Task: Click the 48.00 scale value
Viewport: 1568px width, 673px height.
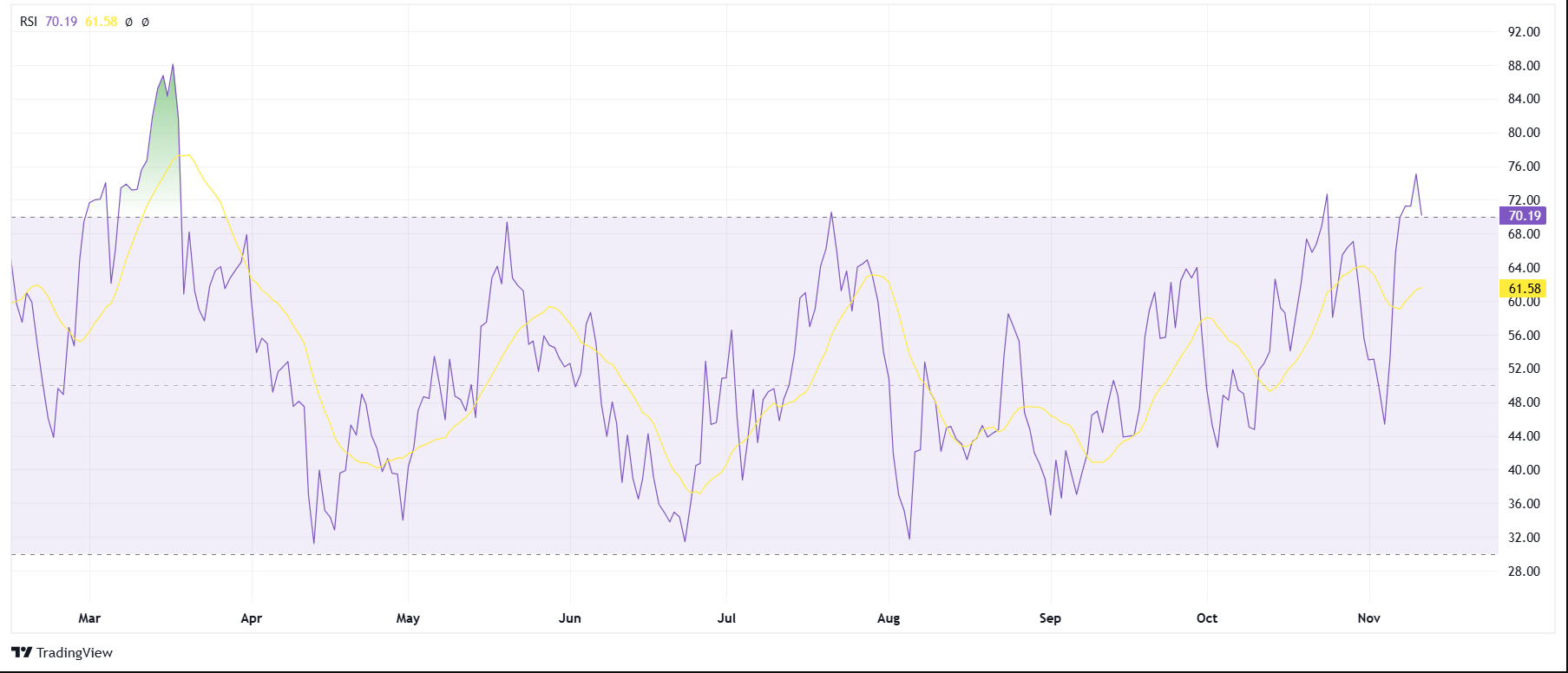Action: pyautogui.click(x=1524, y=402)
